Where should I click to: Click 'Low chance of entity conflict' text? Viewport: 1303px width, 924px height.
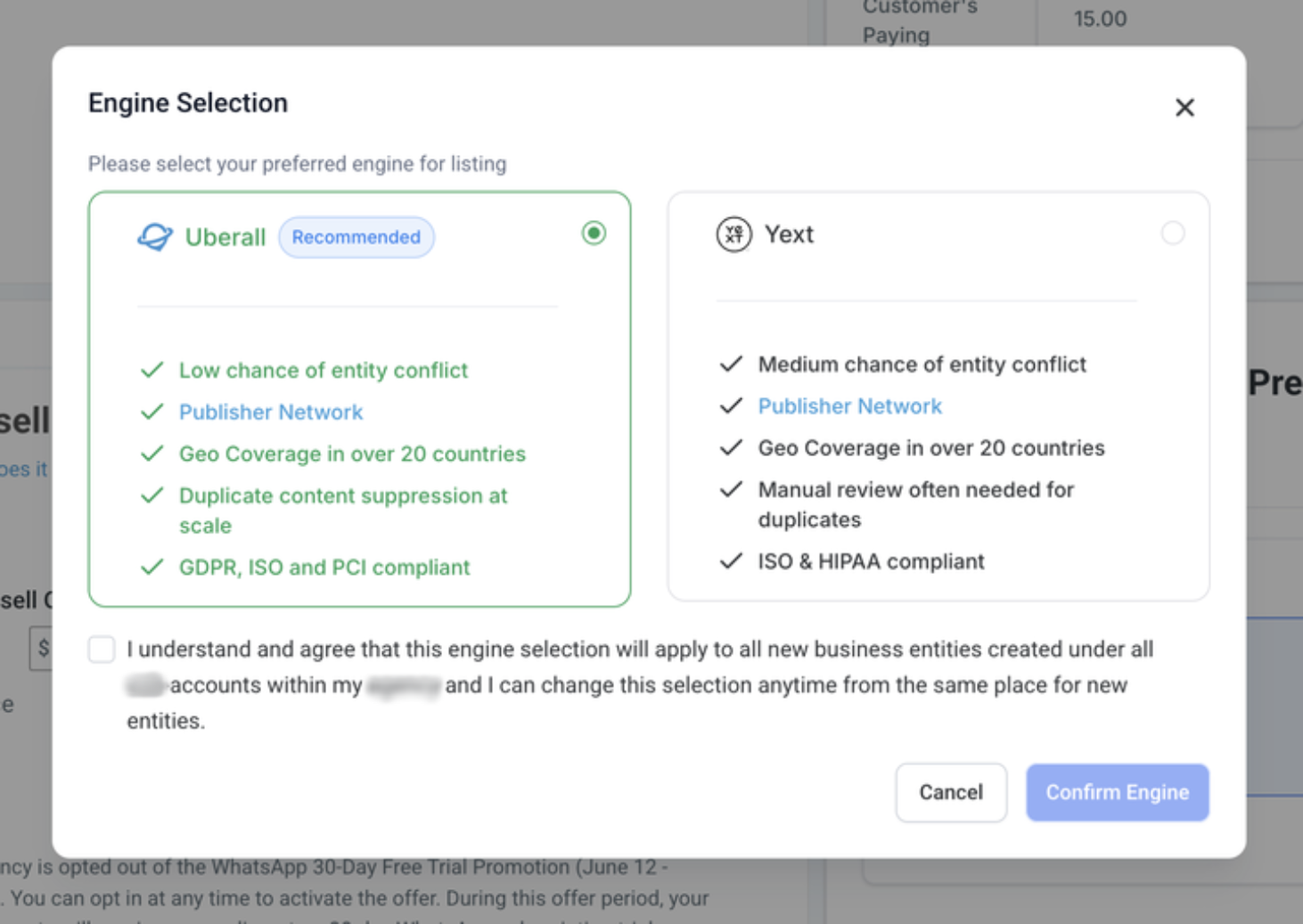tap(324, 371)
